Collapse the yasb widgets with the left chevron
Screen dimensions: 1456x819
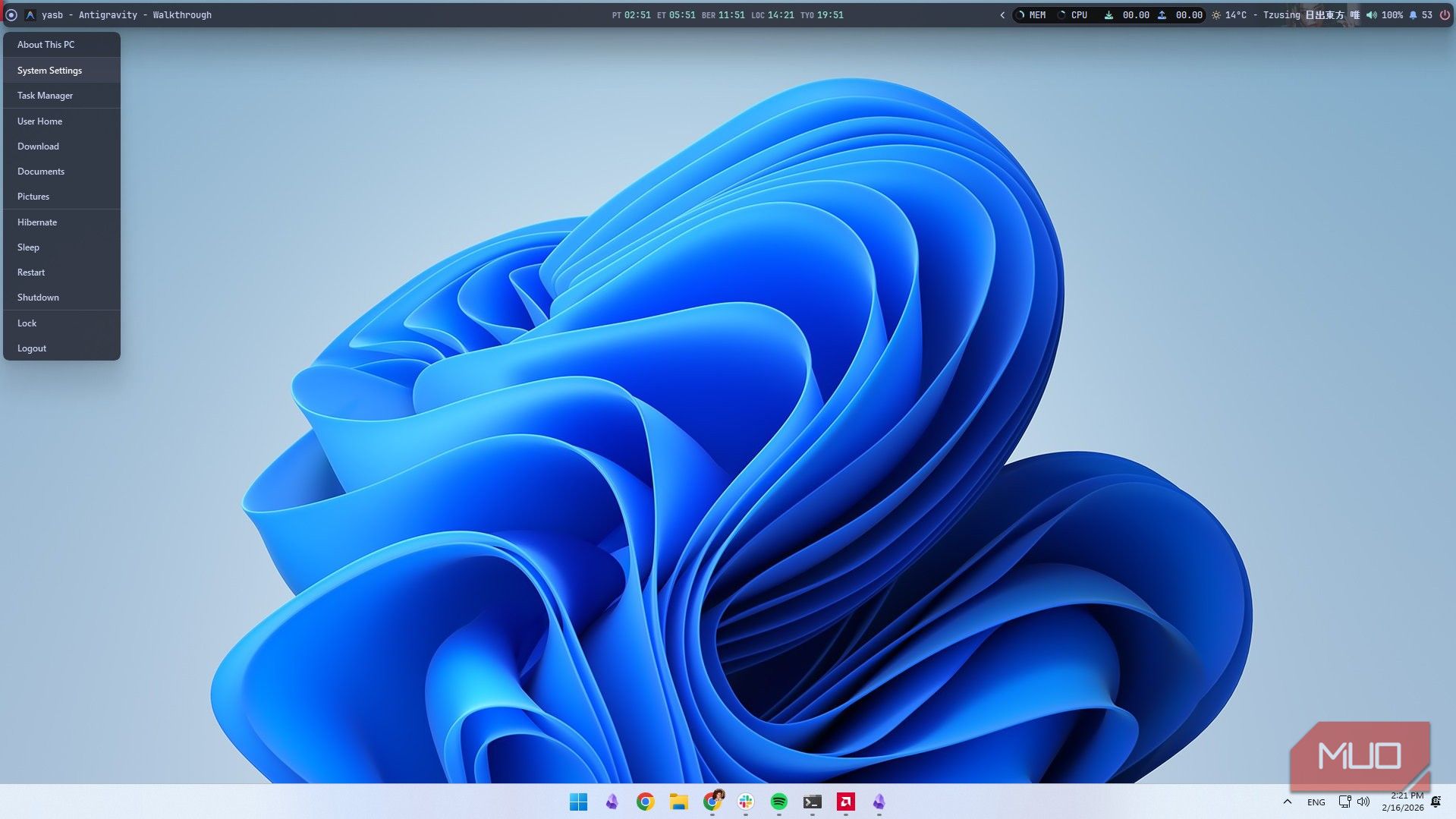click(x=1002, y=15)
